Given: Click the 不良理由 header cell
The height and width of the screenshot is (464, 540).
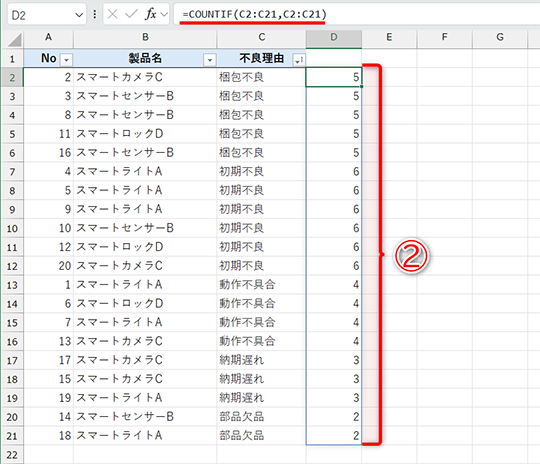Looking at the screenshot, I should [262, 58].
